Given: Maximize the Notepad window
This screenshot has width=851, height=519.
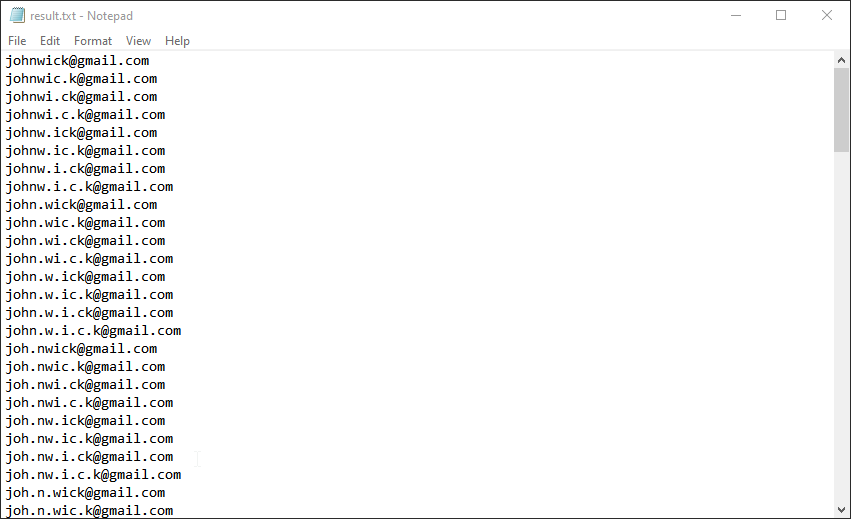Looking at the screenshot, I should pyautogui.click(x=781, y=15).
